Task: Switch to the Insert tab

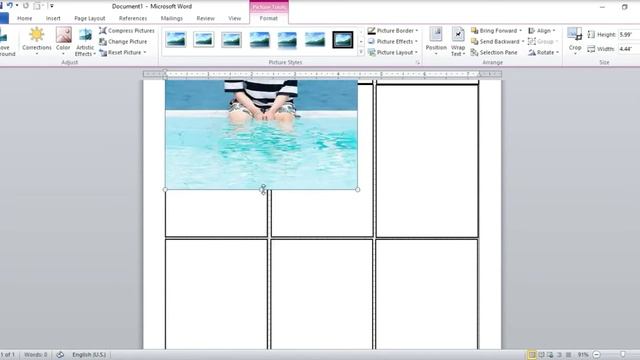Action: pos(53,18)
